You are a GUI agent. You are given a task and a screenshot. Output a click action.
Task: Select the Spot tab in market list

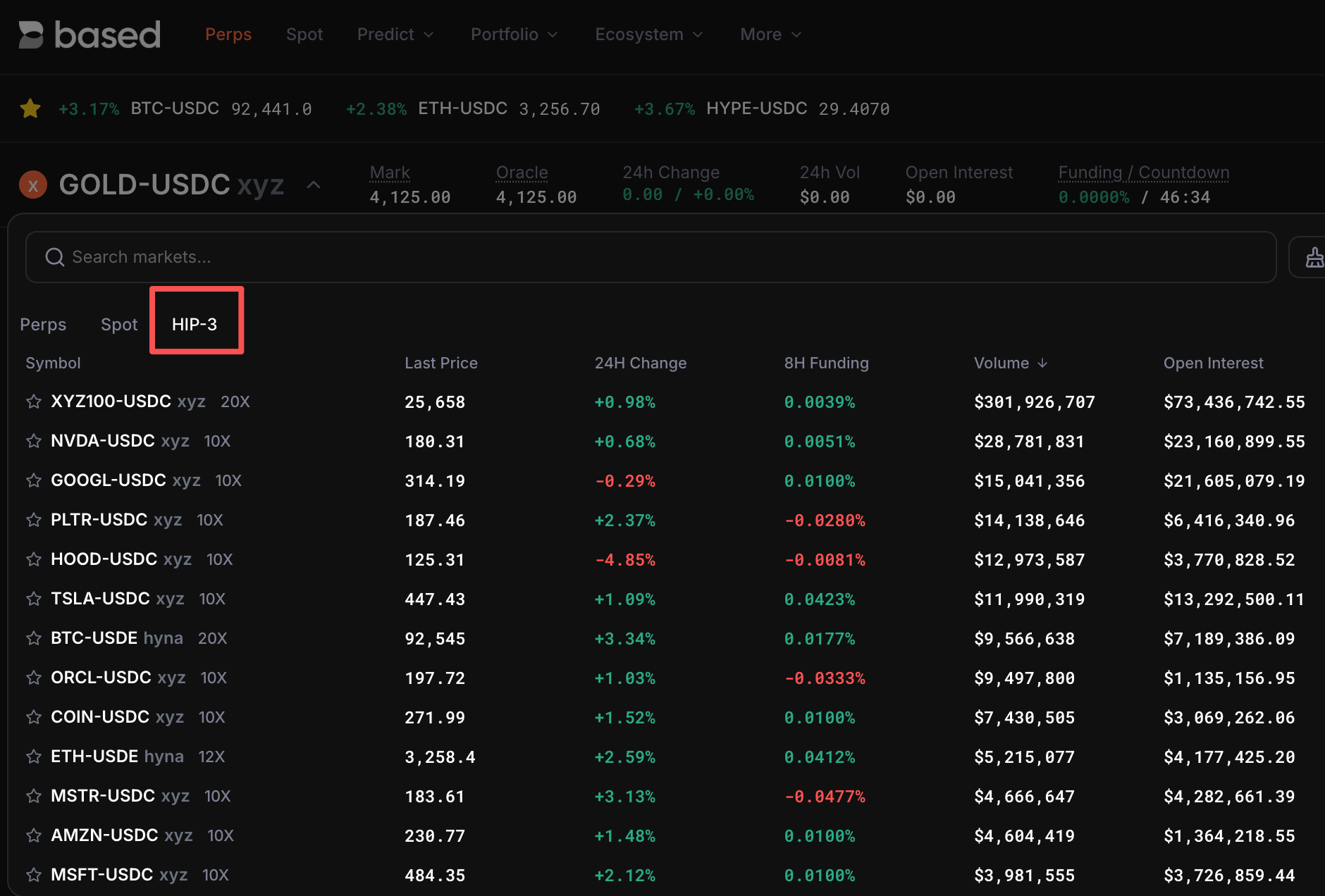119,324
